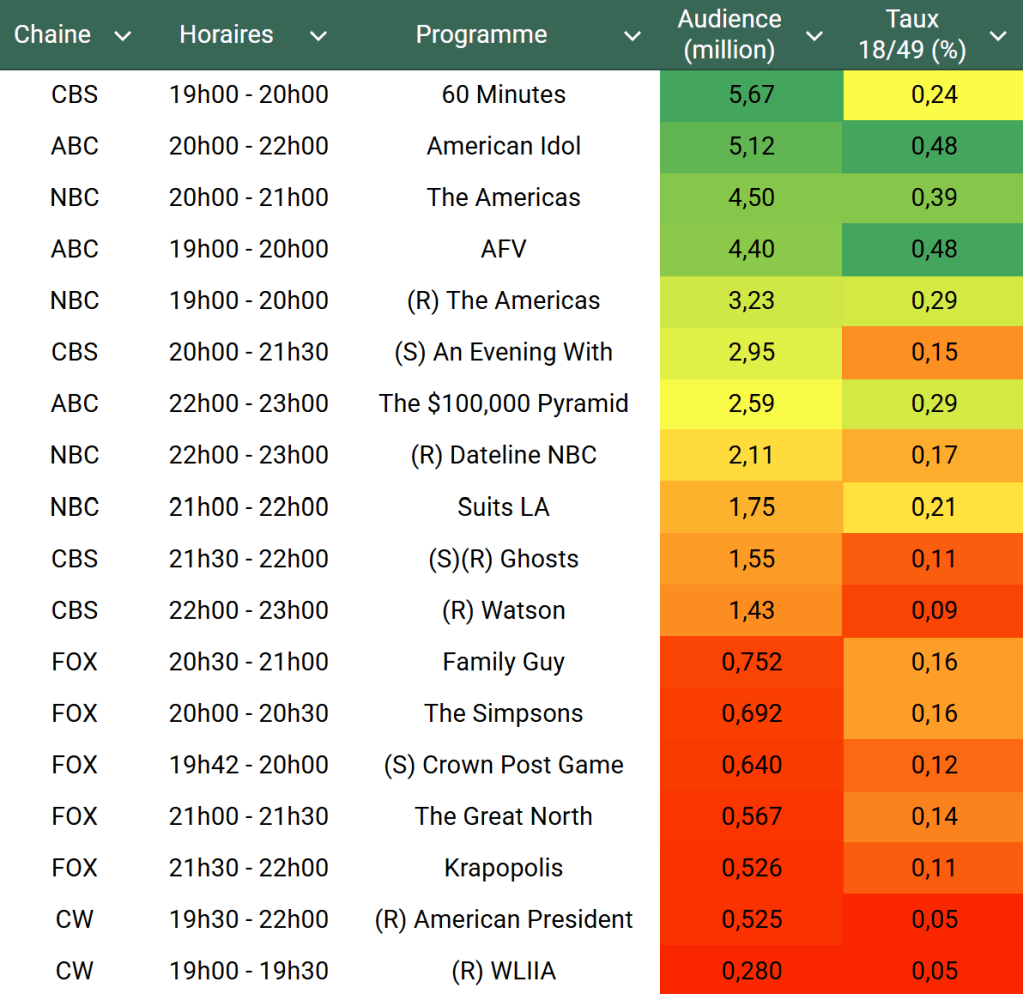
Task: Open the Programme column dropdown chevron
Action: click(632, 36)
